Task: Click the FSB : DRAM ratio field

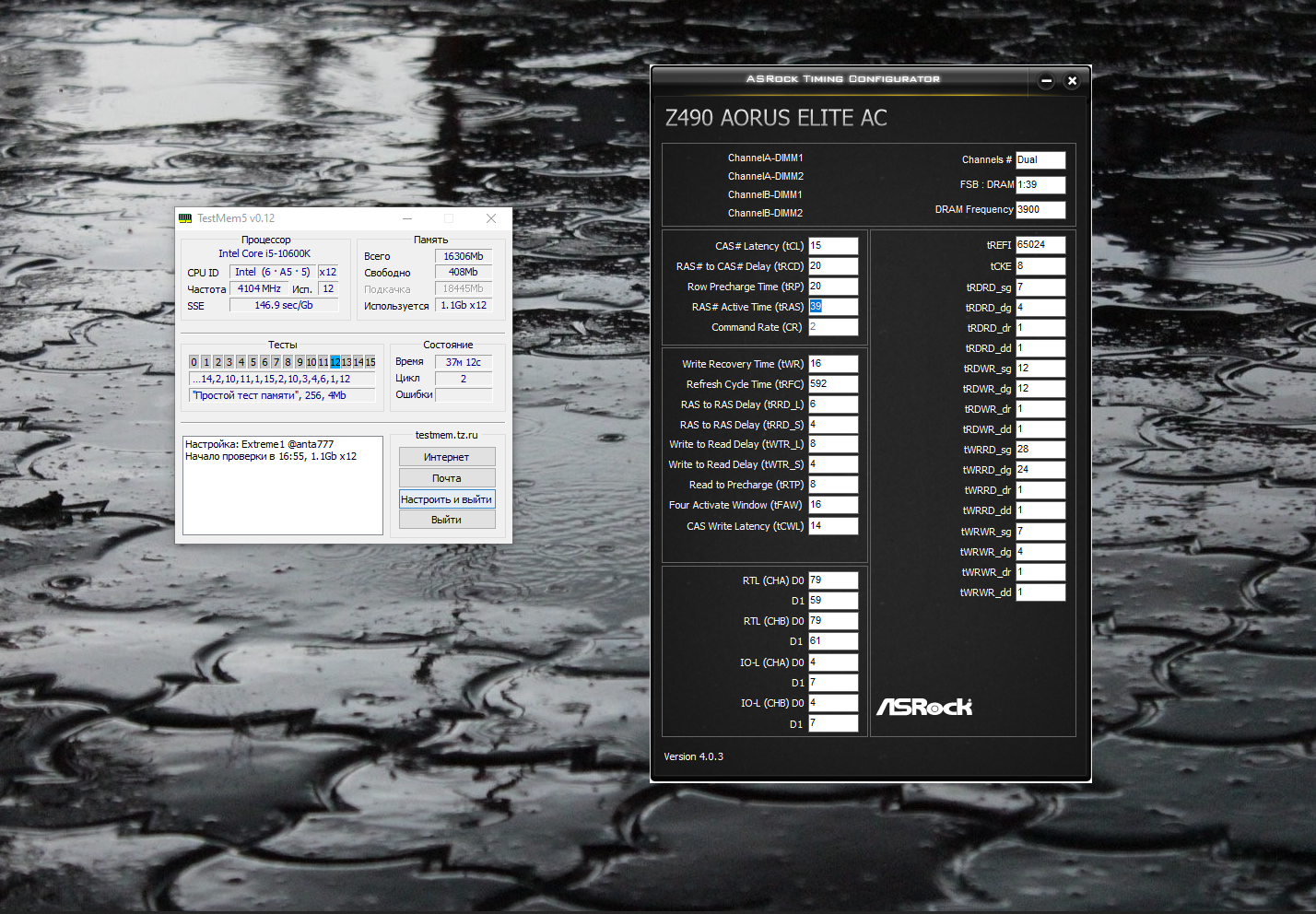Action: 1040,185
